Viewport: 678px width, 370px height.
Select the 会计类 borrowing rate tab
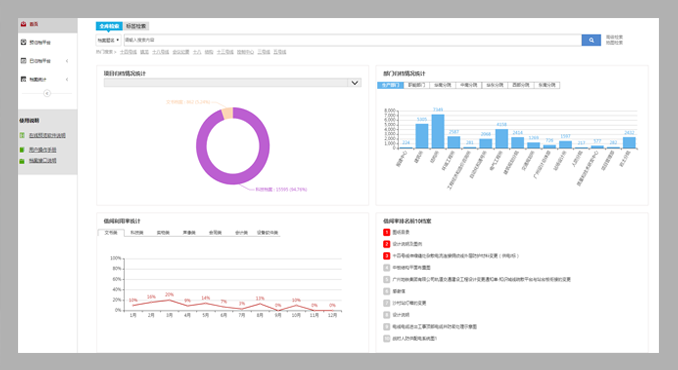click(241, 233)
